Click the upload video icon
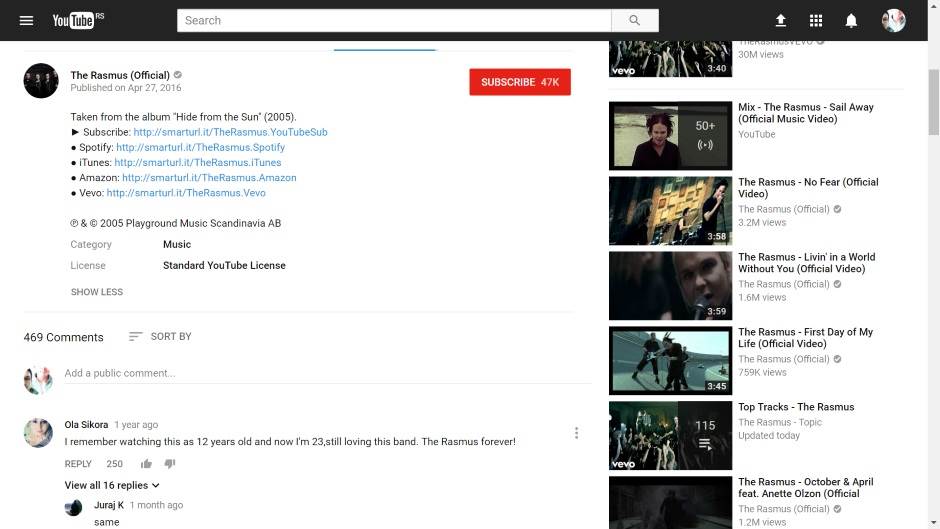This screenshot has height=529, width=940. pos(781,20)
